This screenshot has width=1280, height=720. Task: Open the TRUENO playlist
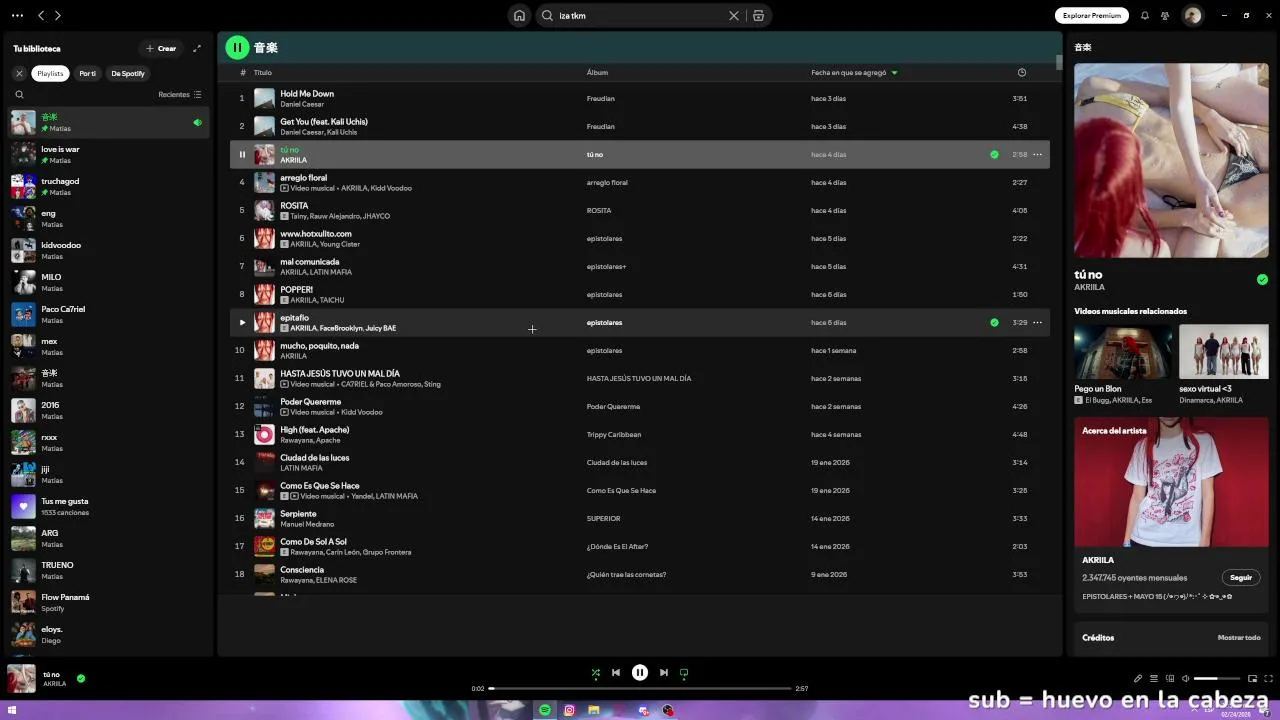[x=108, y=570]
